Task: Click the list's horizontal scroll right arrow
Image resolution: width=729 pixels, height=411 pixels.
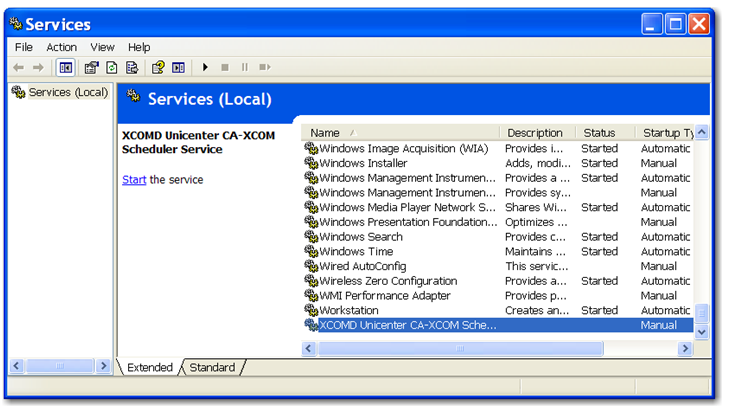Action: click(x=685, y=348)
